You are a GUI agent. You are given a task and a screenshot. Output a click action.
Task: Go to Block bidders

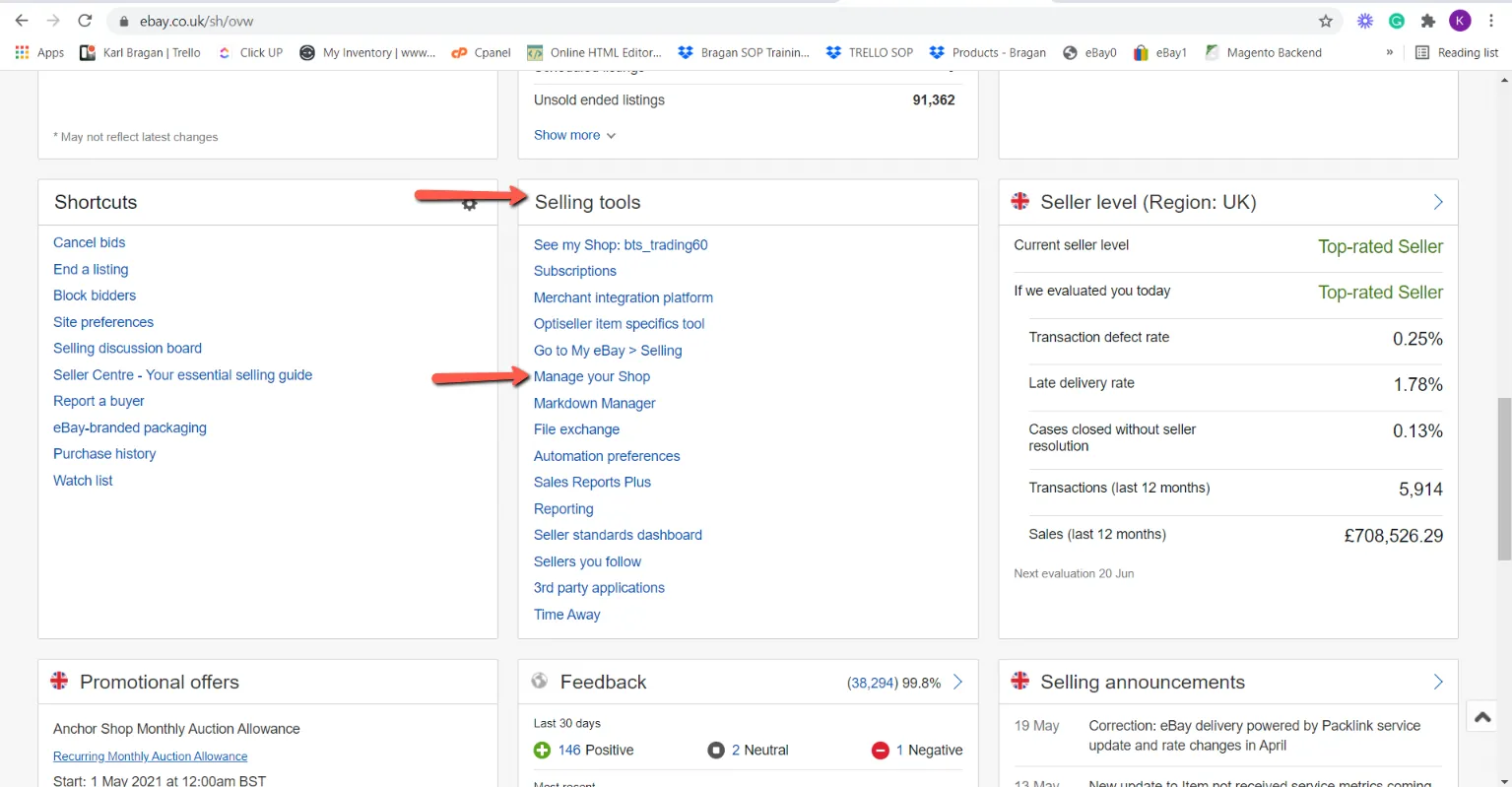[x=95, y=295]
